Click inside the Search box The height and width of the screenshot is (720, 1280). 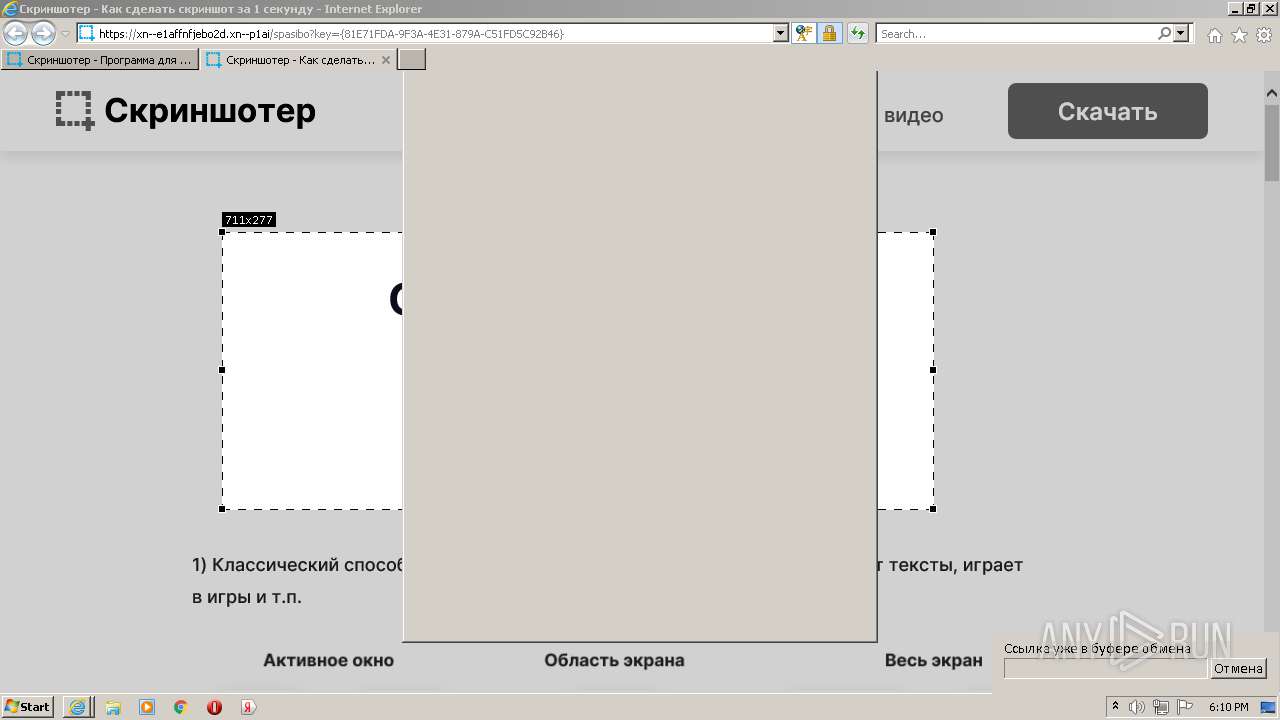tap(1016, 34)
